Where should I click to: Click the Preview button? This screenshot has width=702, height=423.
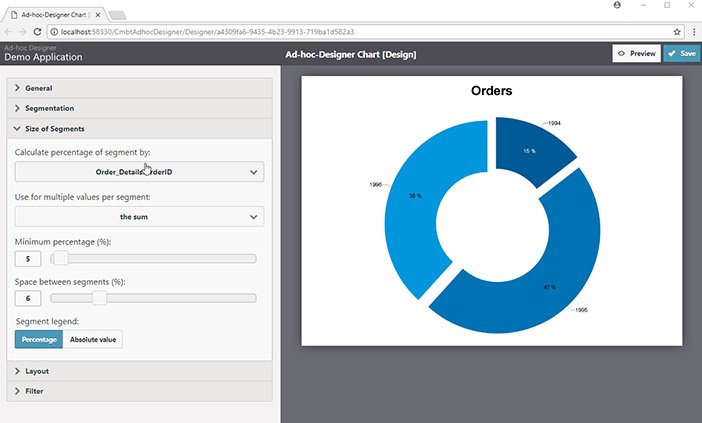click(x=636, y=54)
